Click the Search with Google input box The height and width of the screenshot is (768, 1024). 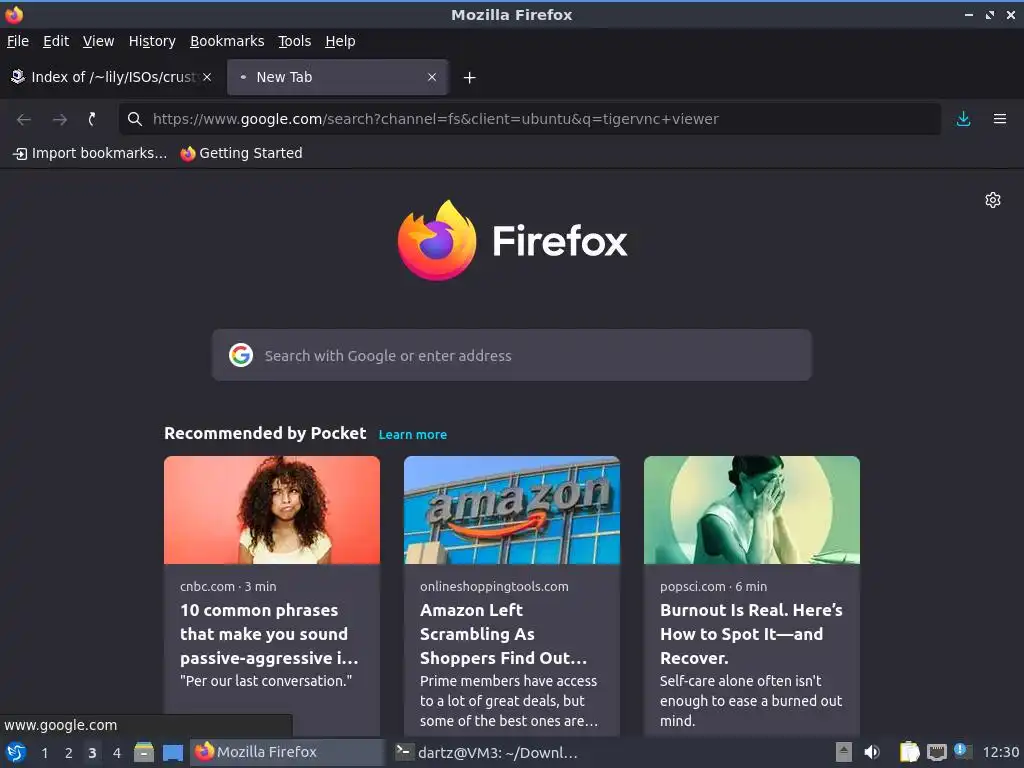511,355
